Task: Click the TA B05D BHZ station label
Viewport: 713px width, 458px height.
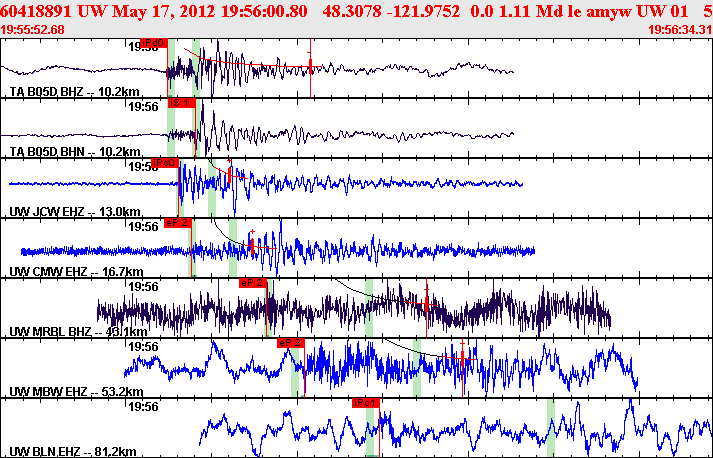Action: (61, 91)
